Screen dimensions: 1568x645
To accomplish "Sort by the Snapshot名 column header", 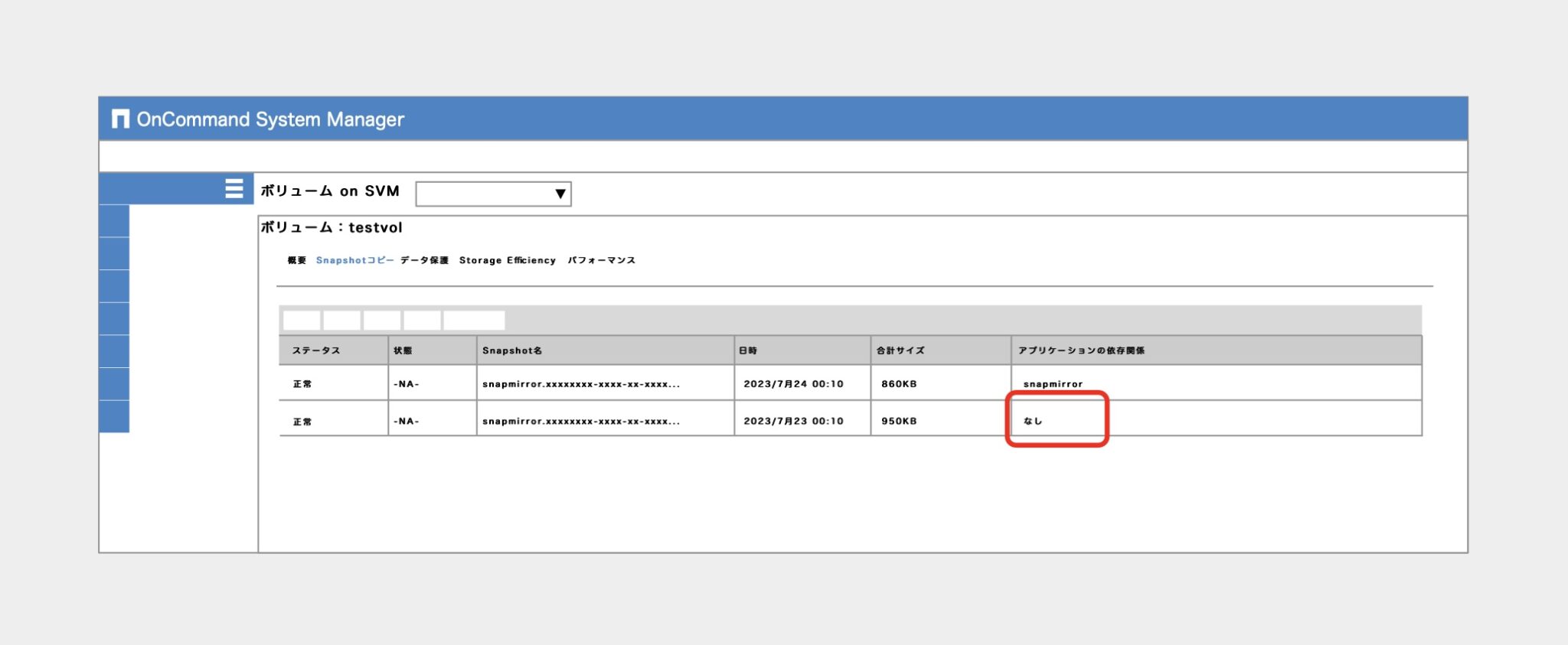I will 512,350.
